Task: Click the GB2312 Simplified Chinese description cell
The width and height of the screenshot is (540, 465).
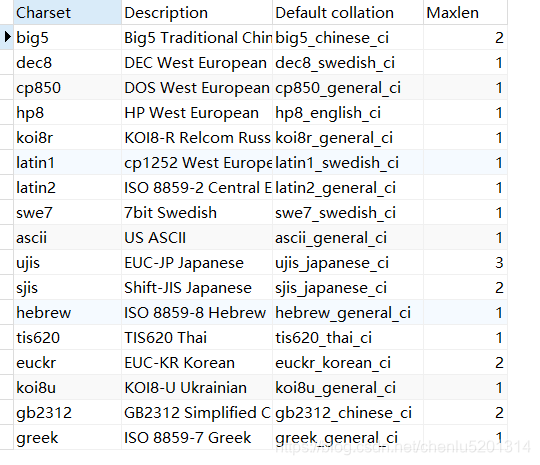Action: 197,412
